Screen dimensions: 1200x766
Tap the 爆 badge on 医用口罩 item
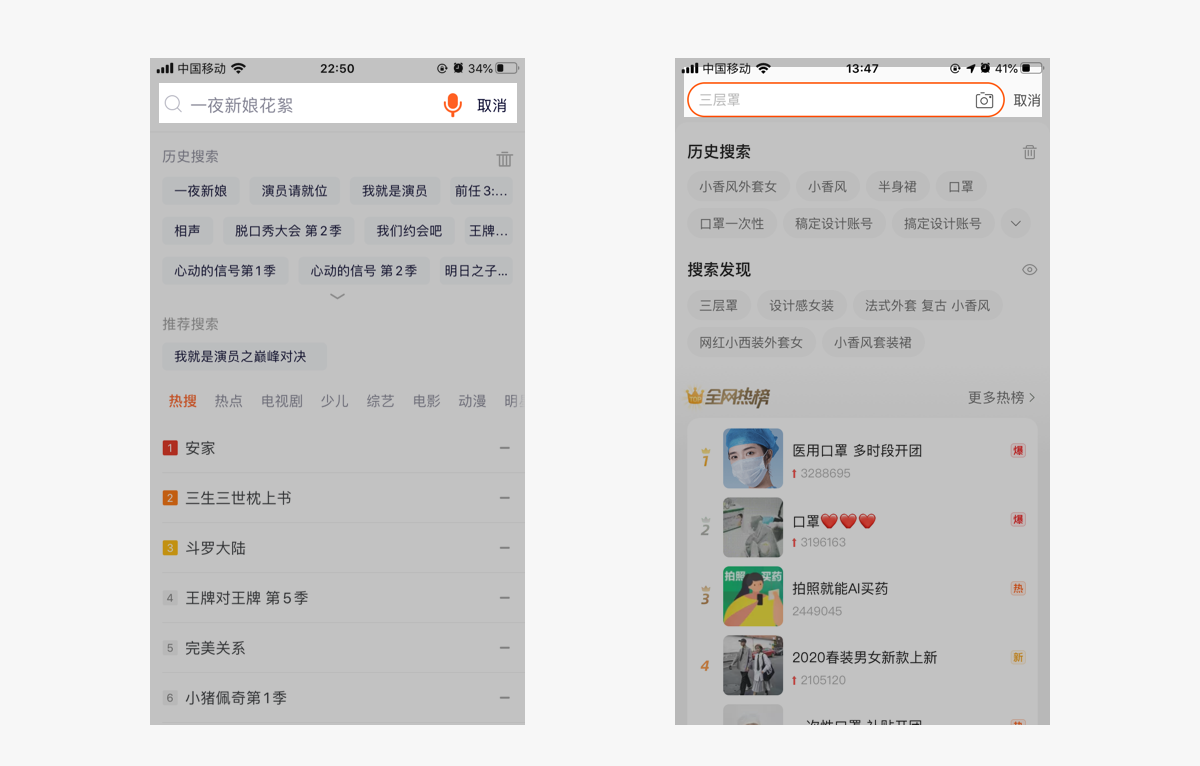[x=1018, y=451]
